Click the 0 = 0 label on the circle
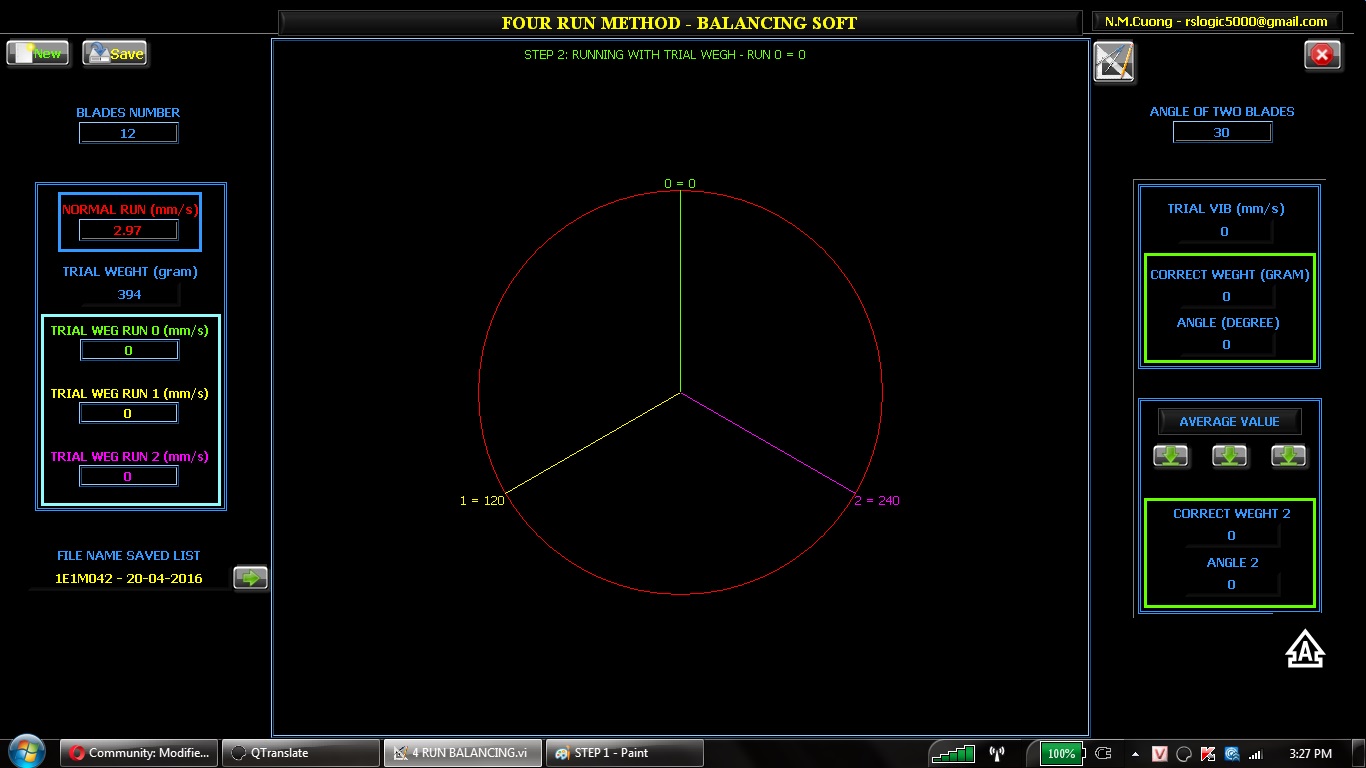 point(680,184)
